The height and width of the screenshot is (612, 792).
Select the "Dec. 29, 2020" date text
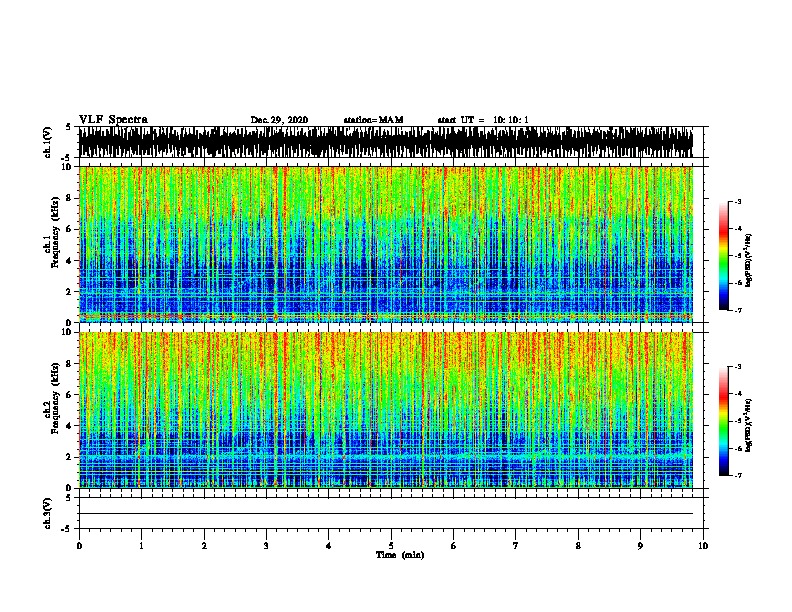click(279, 120)
